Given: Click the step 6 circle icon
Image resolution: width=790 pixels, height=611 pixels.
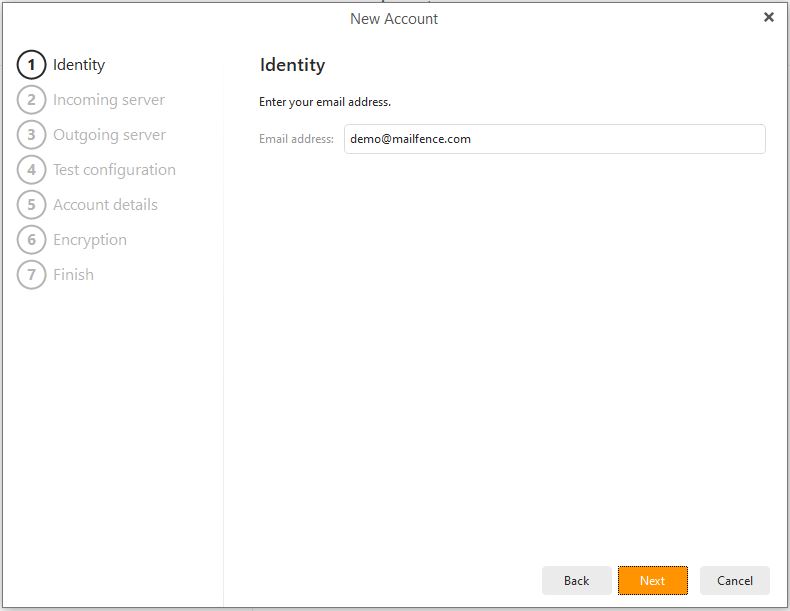Looking at the screenshot, I should [31, 240].
